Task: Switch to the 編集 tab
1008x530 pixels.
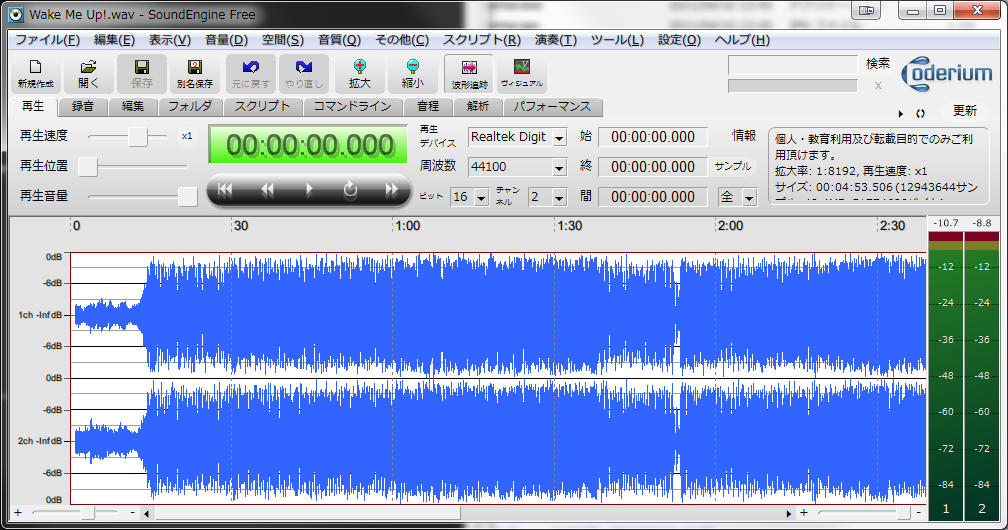Action: (x=133, y=106)
